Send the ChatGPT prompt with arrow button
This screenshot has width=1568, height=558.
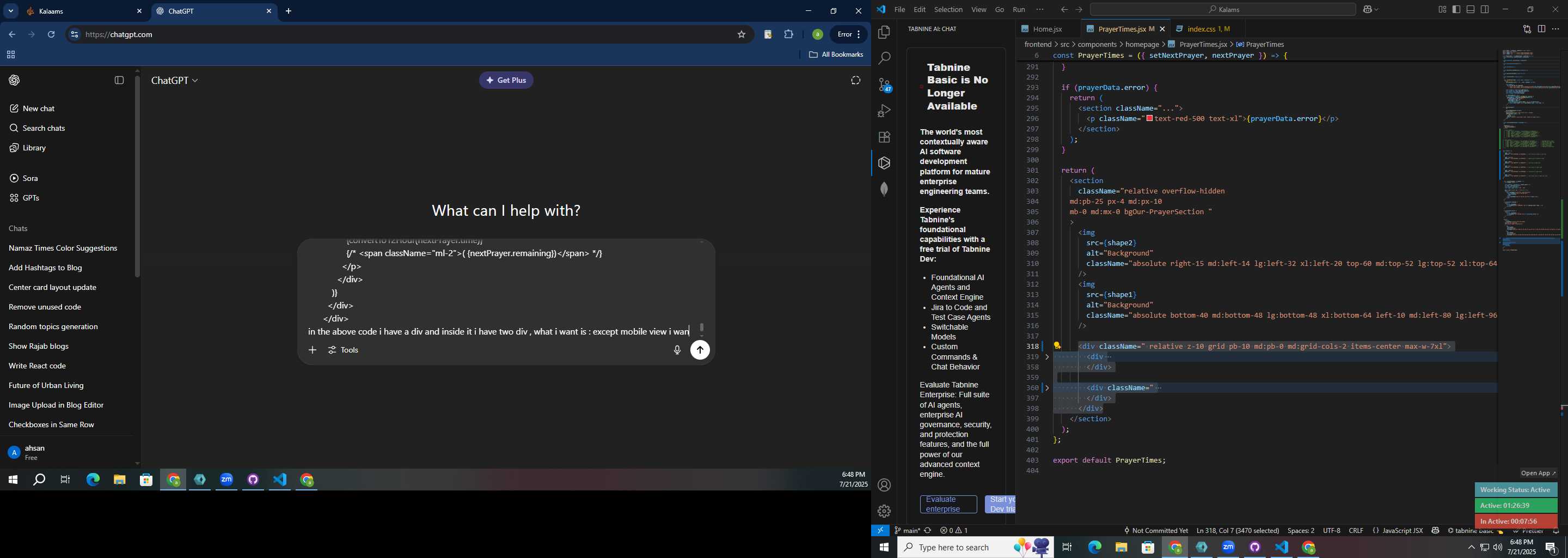coord(700,350)
